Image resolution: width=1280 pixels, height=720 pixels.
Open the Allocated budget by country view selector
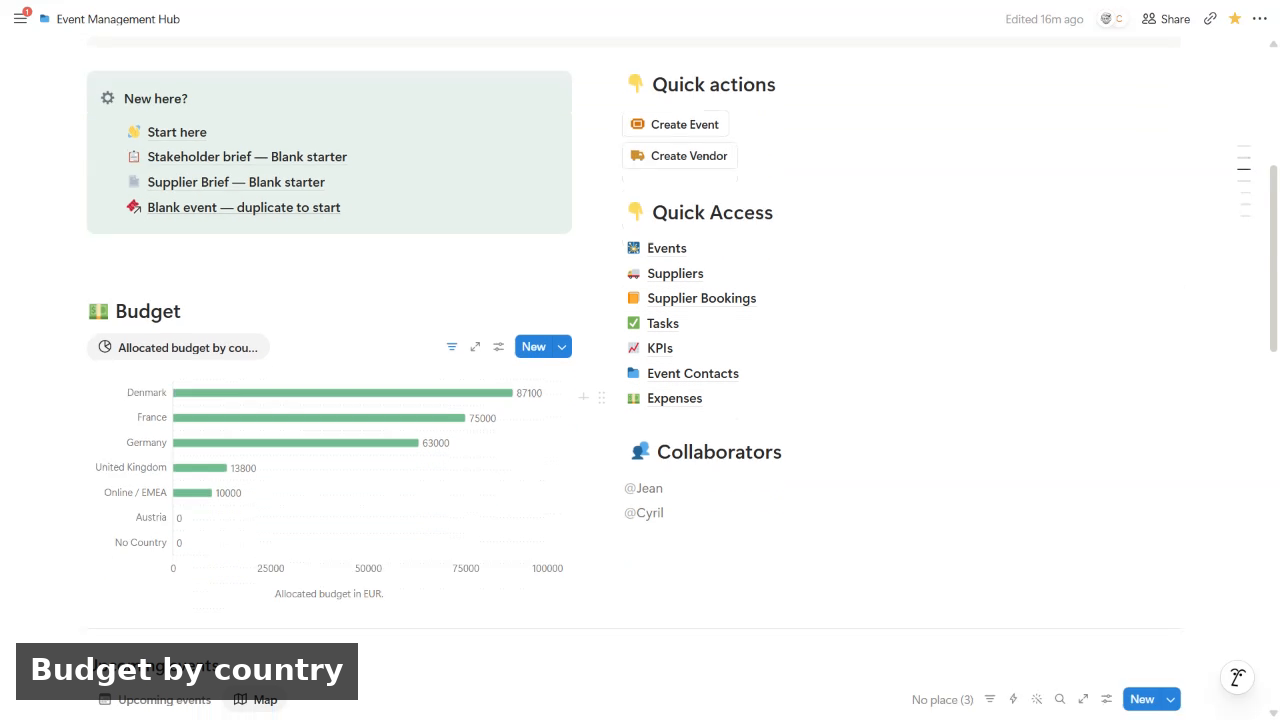tap(179, 347)
